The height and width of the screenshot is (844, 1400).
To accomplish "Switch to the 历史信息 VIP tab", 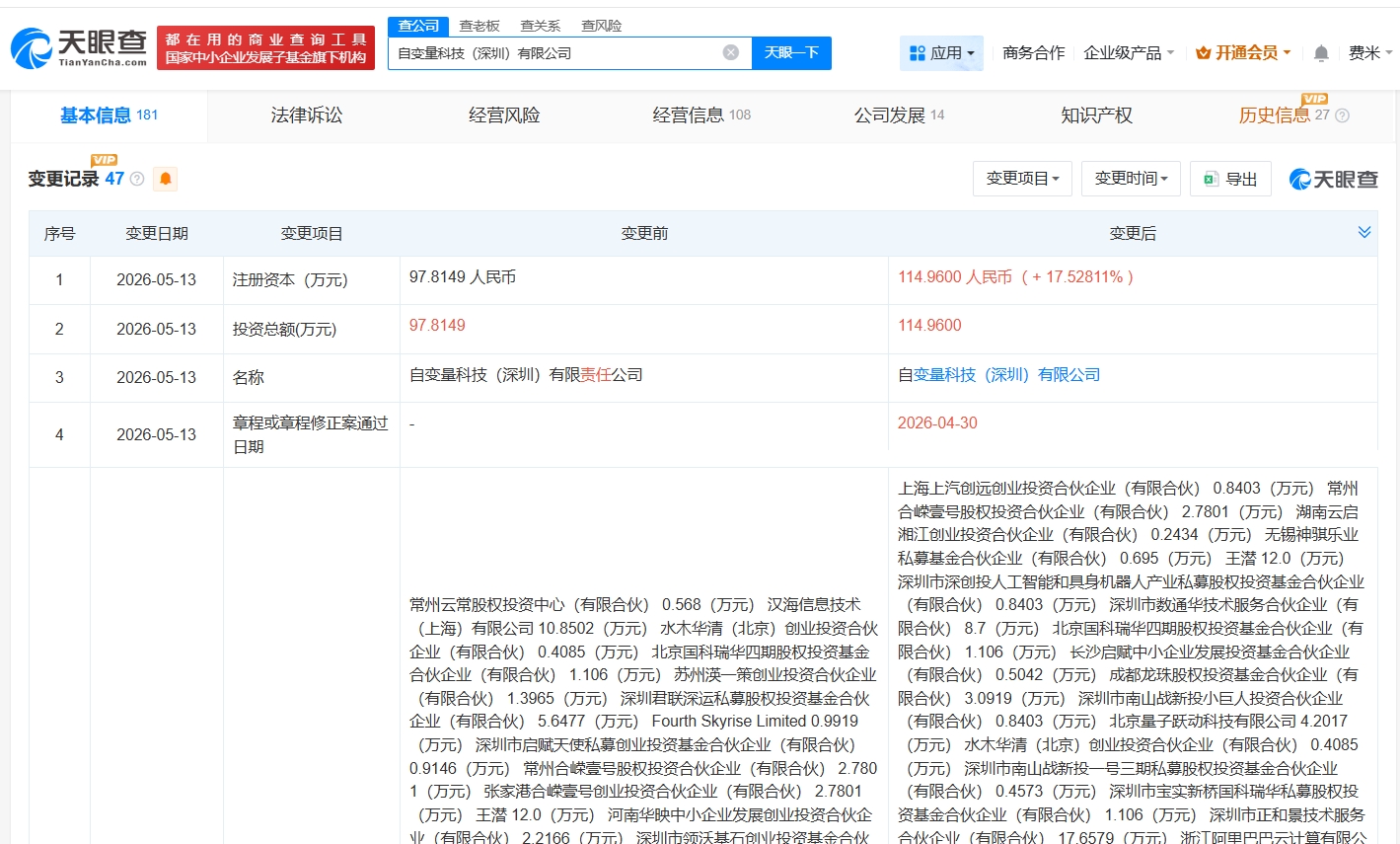I will coord(1284,115).
